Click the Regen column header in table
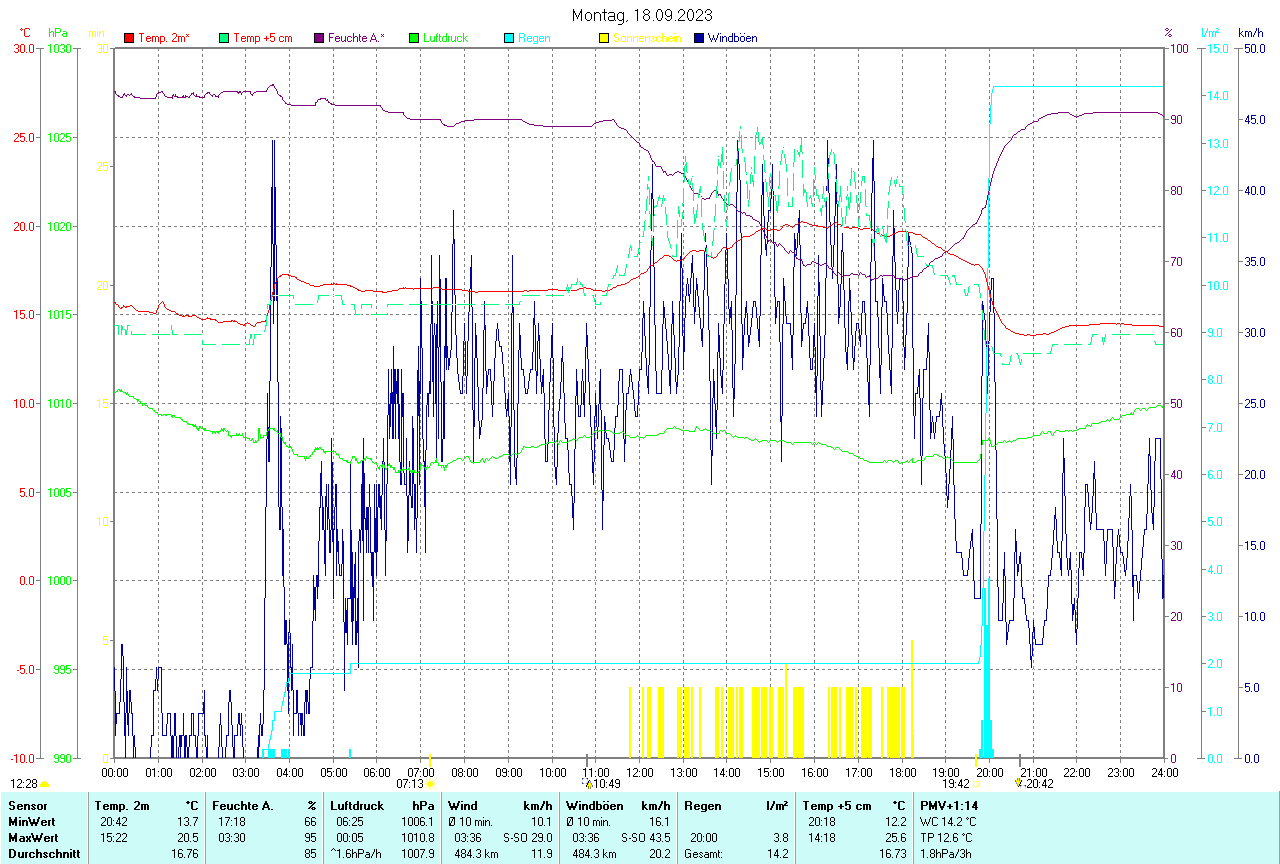Screen dimensions: 1280x864 [x=702, y=805]
